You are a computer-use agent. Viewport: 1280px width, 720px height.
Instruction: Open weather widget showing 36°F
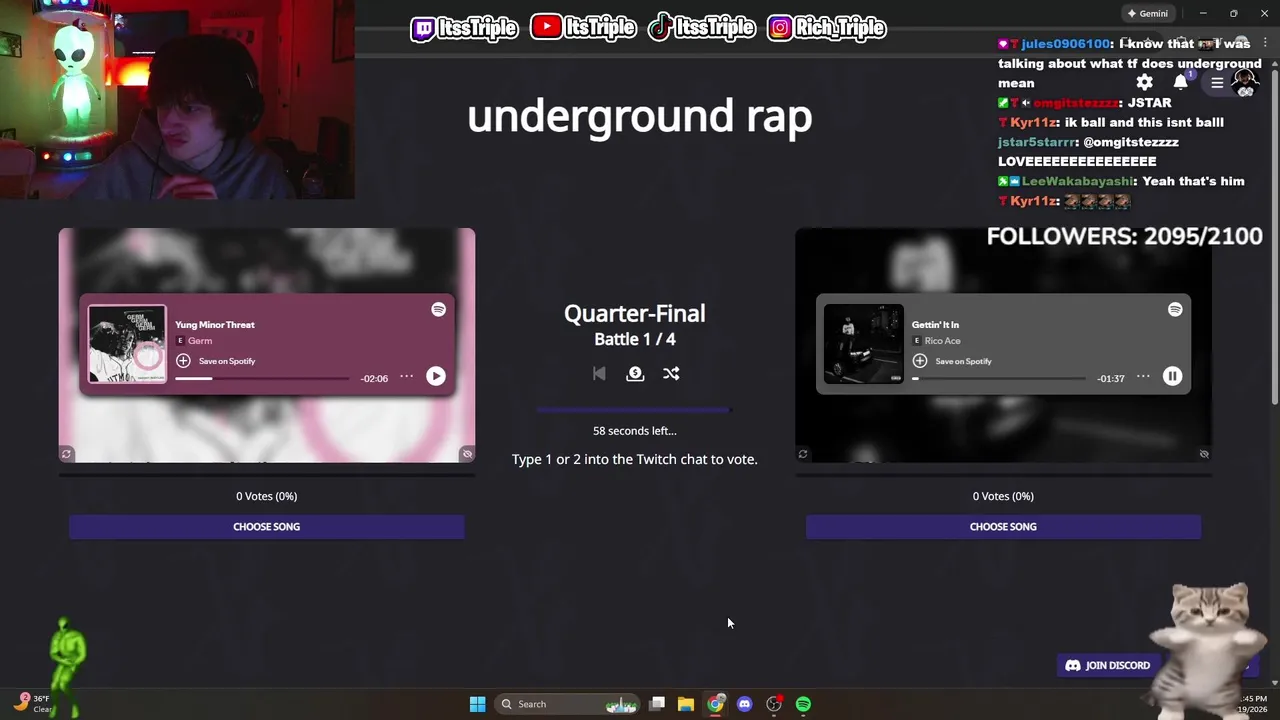(32, 704)
